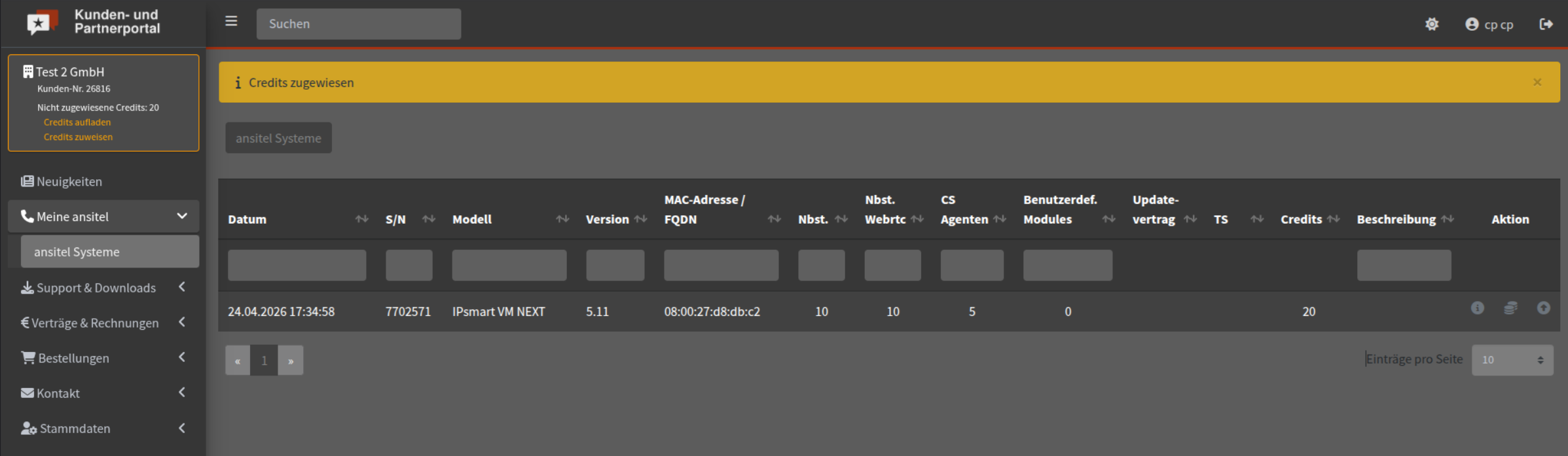Click the Credits zuweisen link
Image resolution: width=1568 pixels, height=456 pixels.
pos(78,137)
